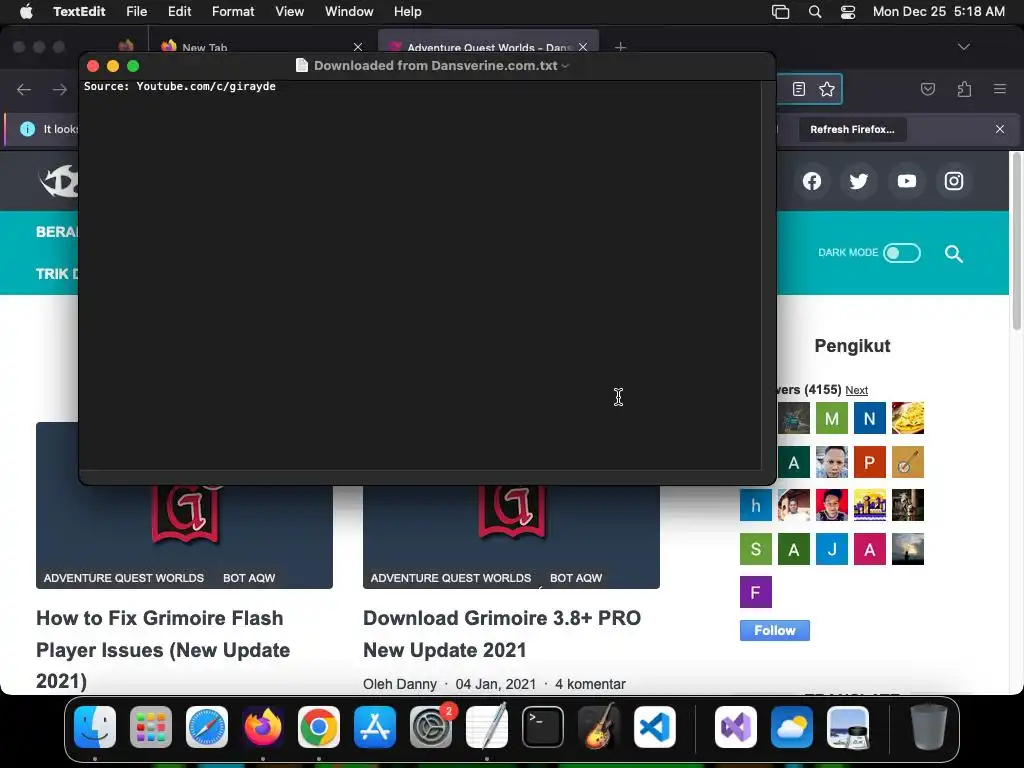The image size is (1024, 768).
Task: Open the 4 komentar link
Action: [x=590, y=684]
